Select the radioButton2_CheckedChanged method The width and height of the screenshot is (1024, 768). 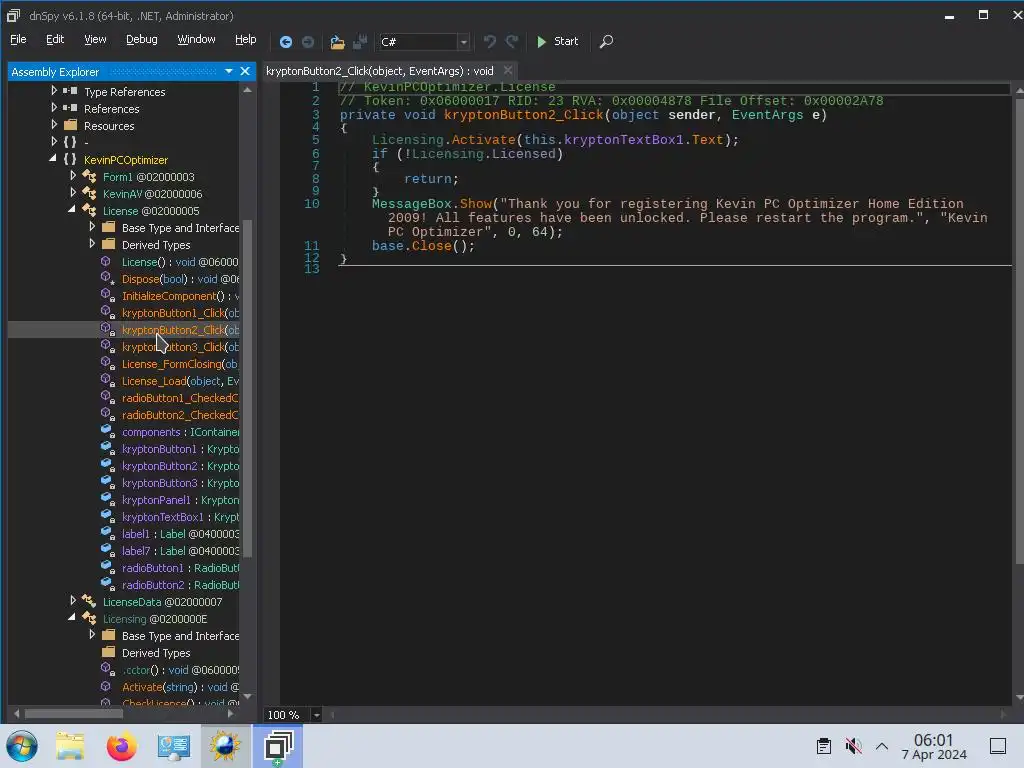(180, 415)
